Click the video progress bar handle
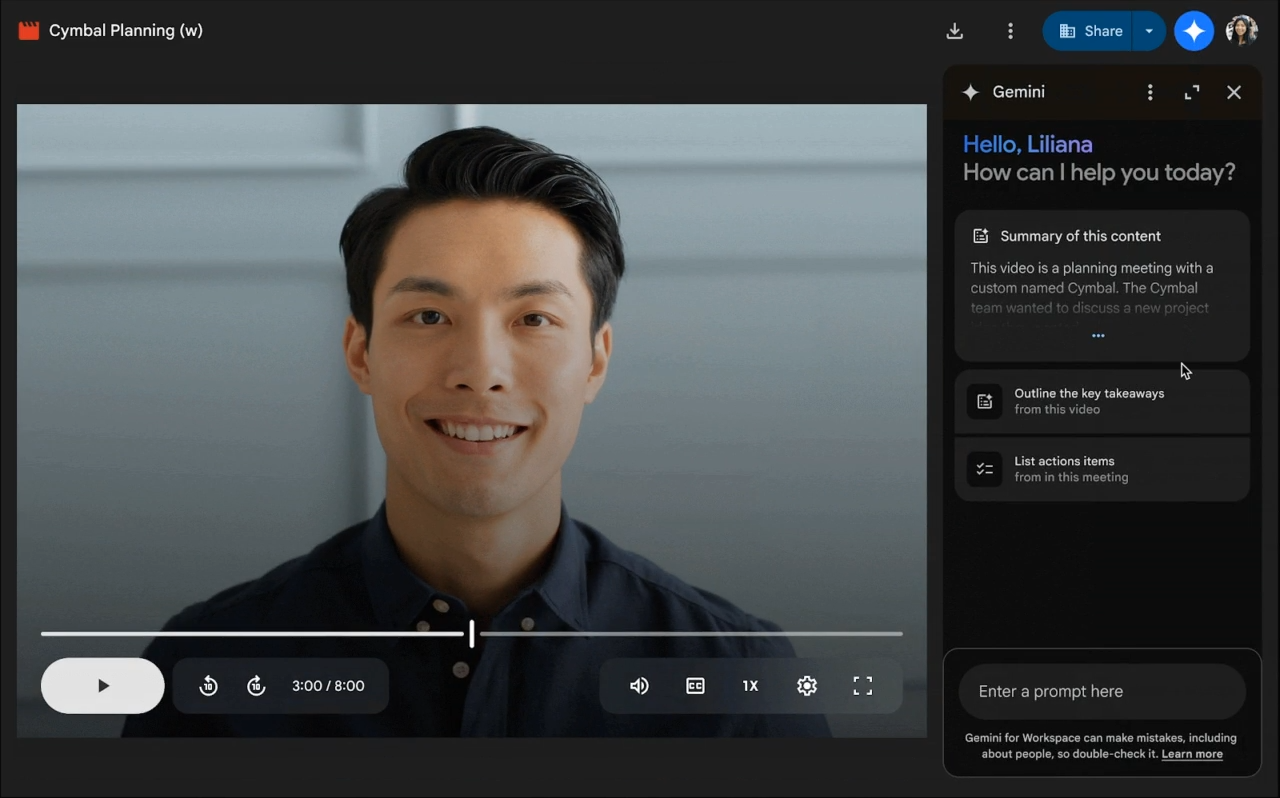Screen dimensions: 1280x798 click(x=472, y=633)
